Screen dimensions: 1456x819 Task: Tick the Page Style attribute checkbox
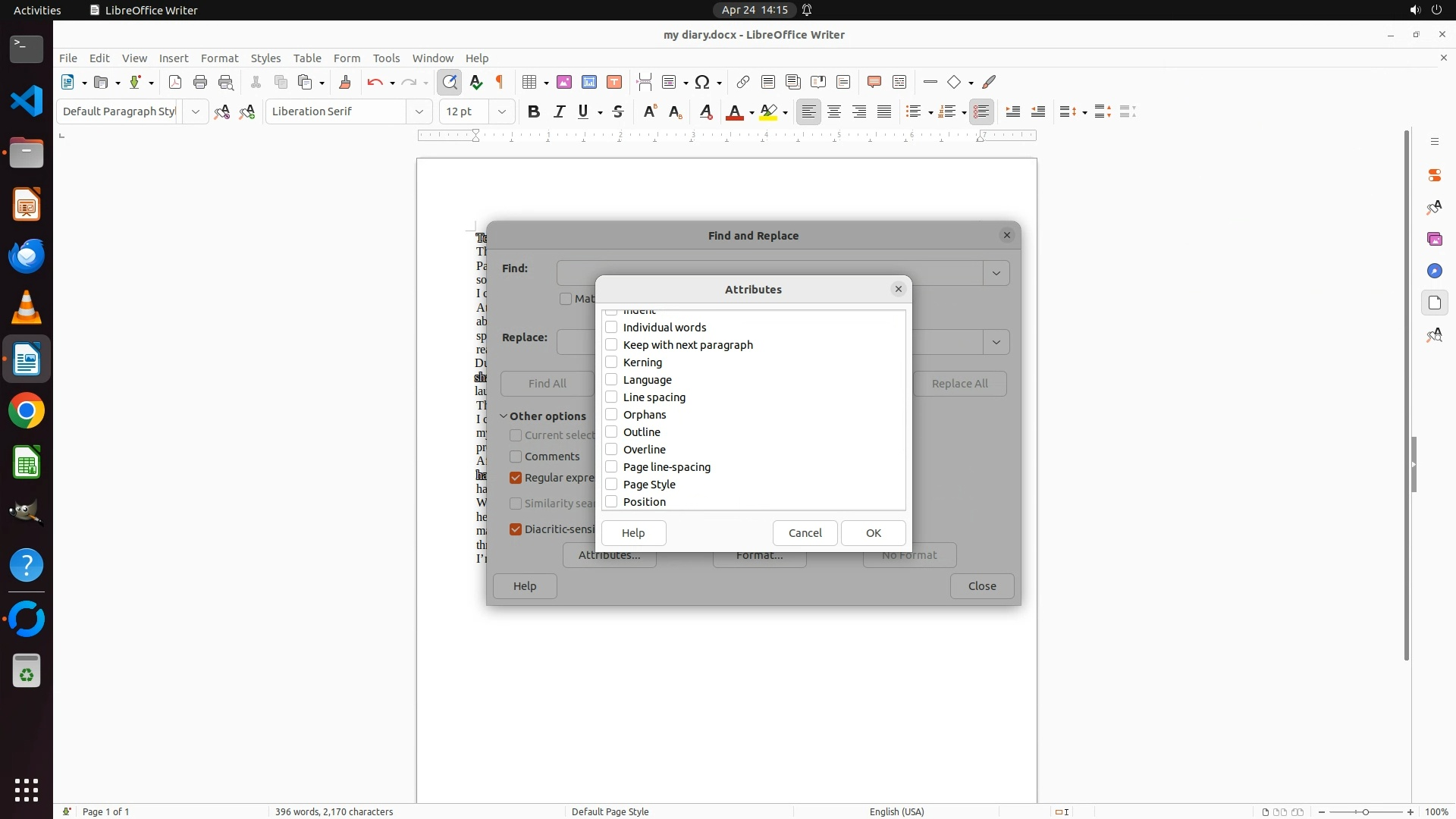click(611, 484)
